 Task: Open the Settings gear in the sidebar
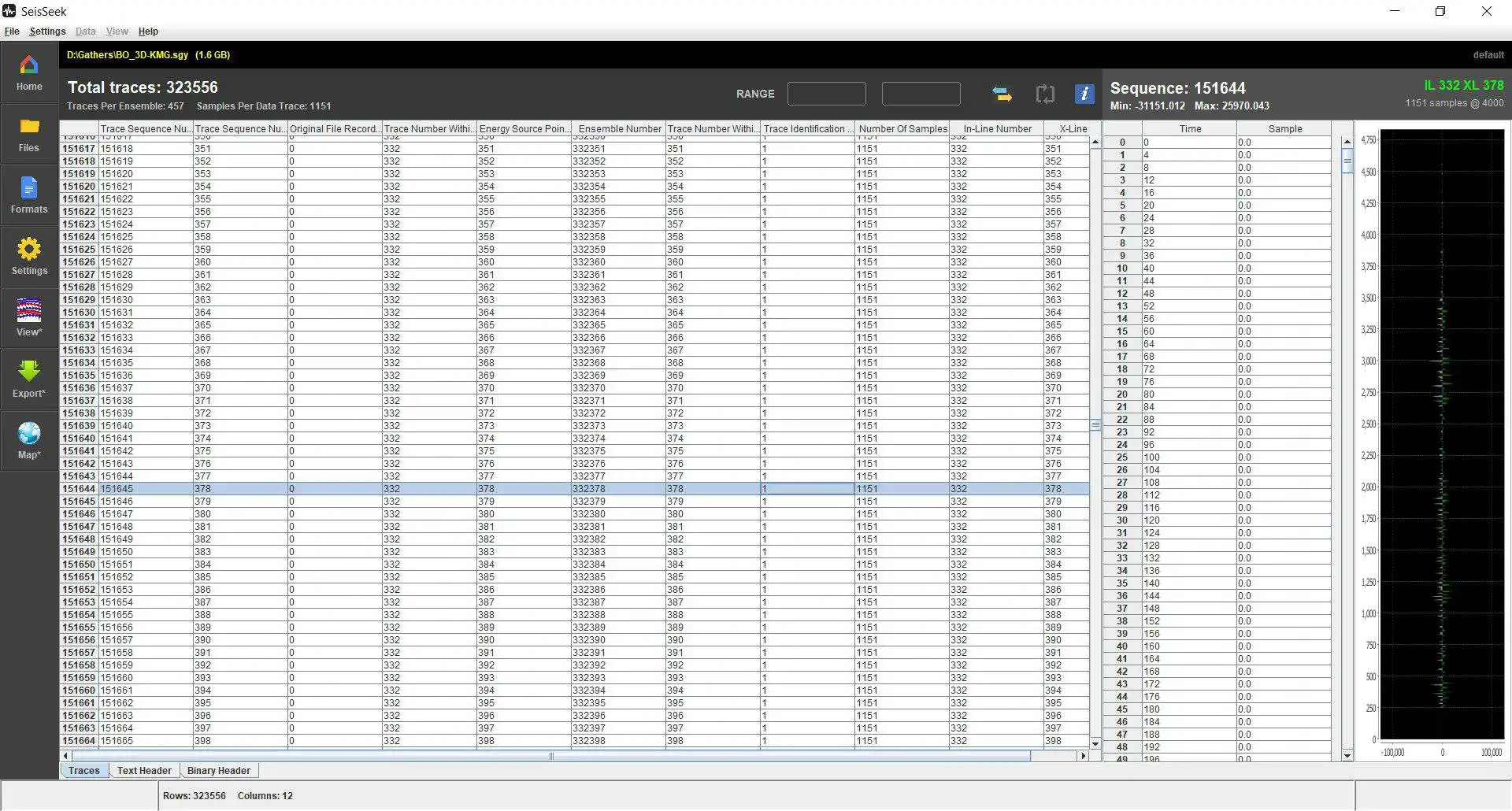(x=29, y=257)
